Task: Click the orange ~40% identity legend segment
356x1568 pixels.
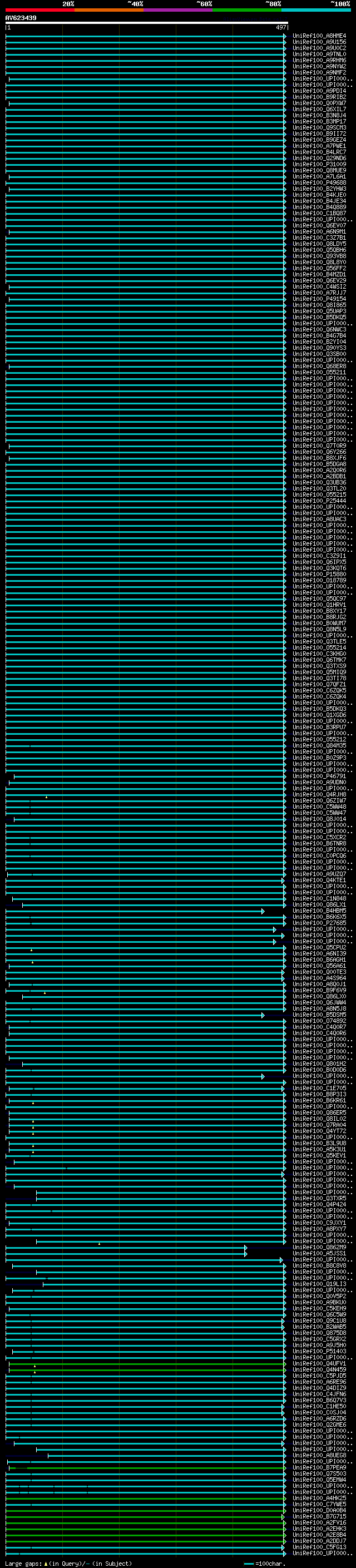Action: pos(109,10)
